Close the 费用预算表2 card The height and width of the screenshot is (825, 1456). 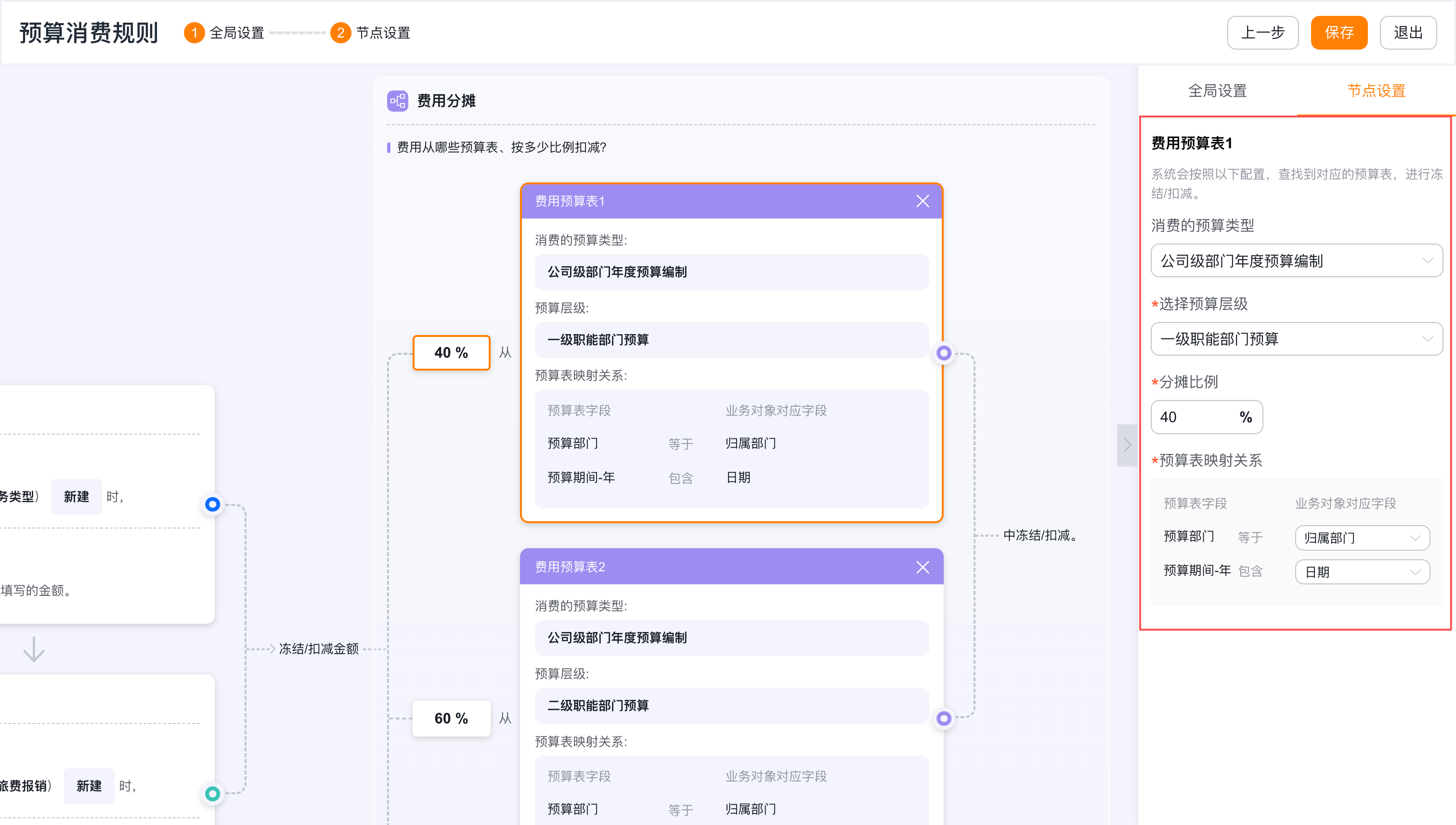tap(922, 567)
